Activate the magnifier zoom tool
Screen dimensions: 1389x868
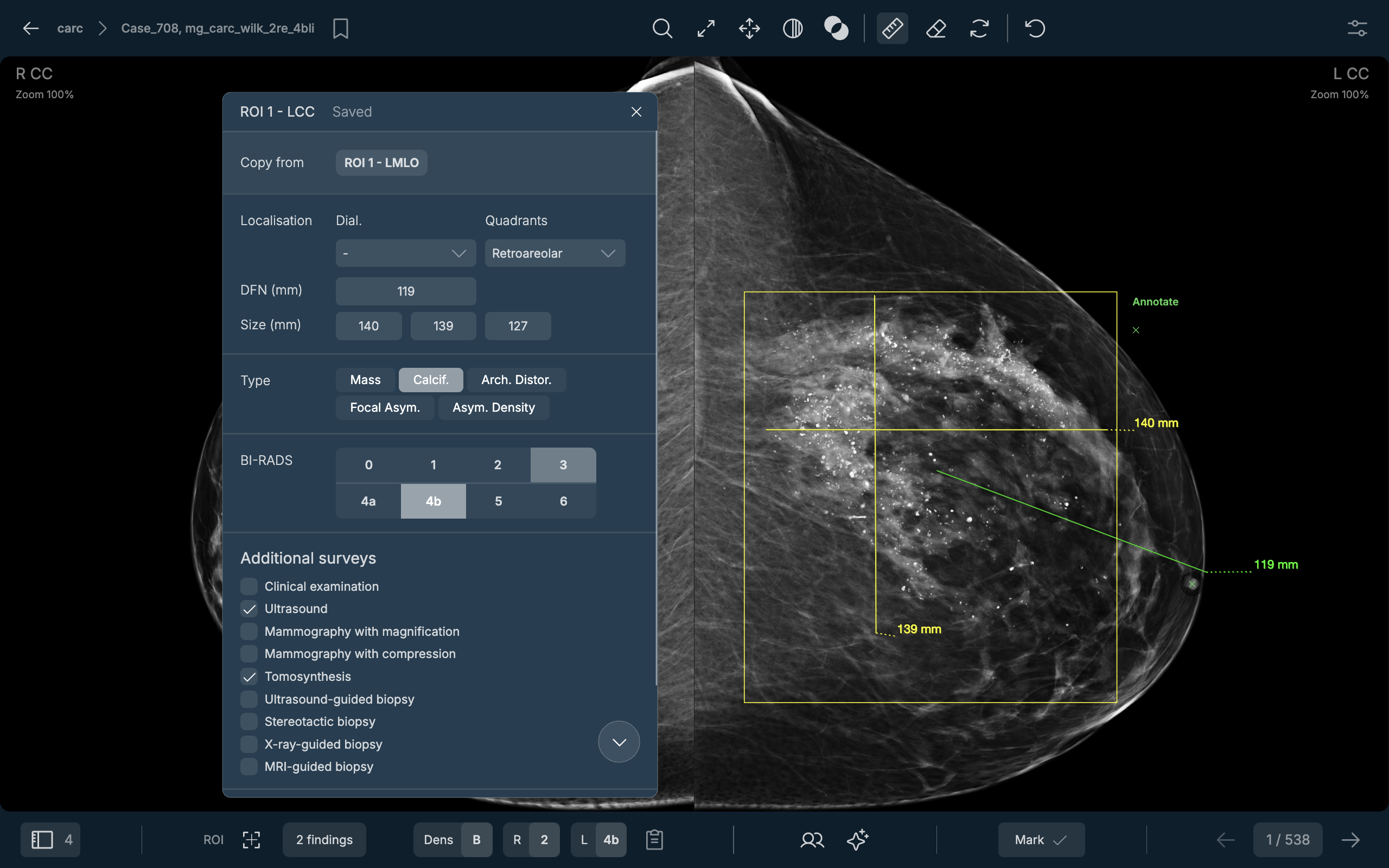(662, 28)
